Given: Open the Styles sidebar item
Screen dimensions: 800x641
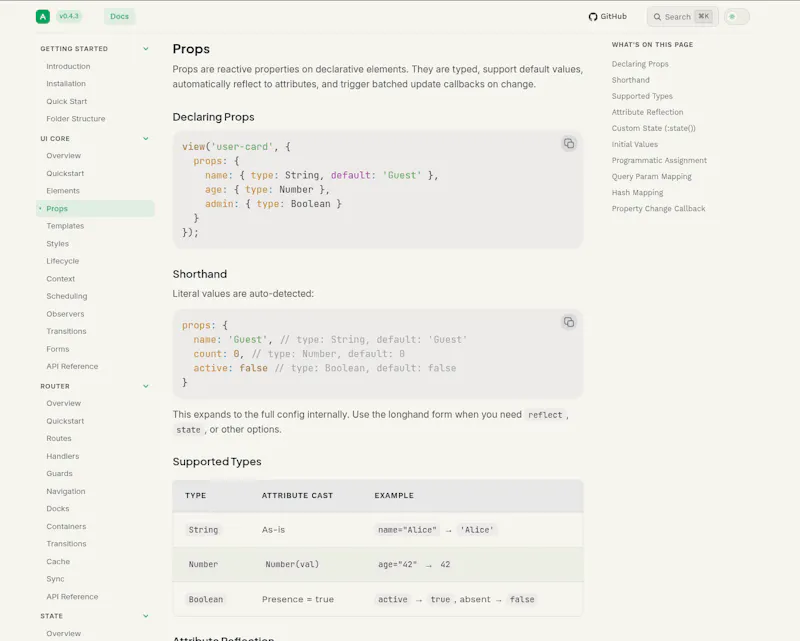Looking at the screenshot, I should 57,243.
